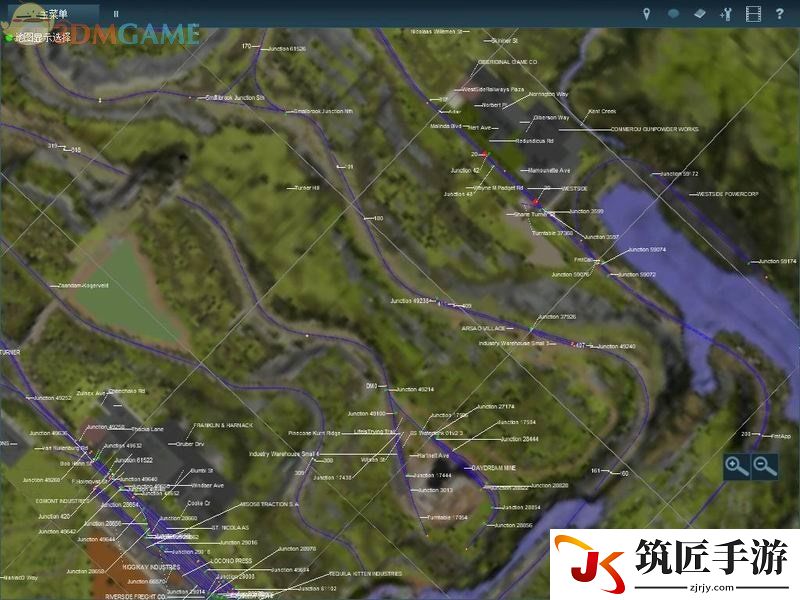Click the LOCONO PRESS label
The height and width of the screenshot is (600, 800).
tap(231, 561)
